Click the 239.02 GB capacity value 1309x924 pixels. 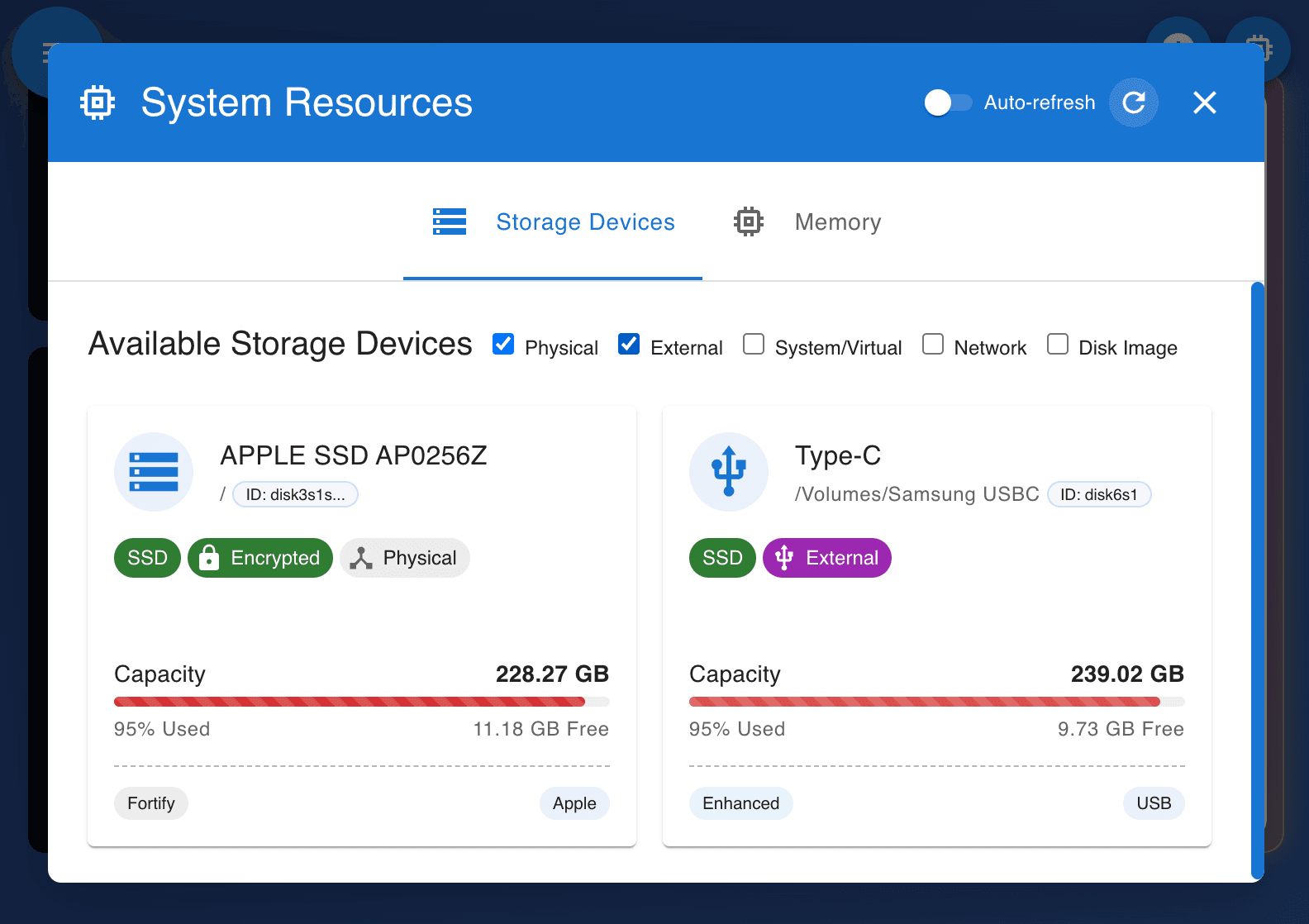(1127, 674)
